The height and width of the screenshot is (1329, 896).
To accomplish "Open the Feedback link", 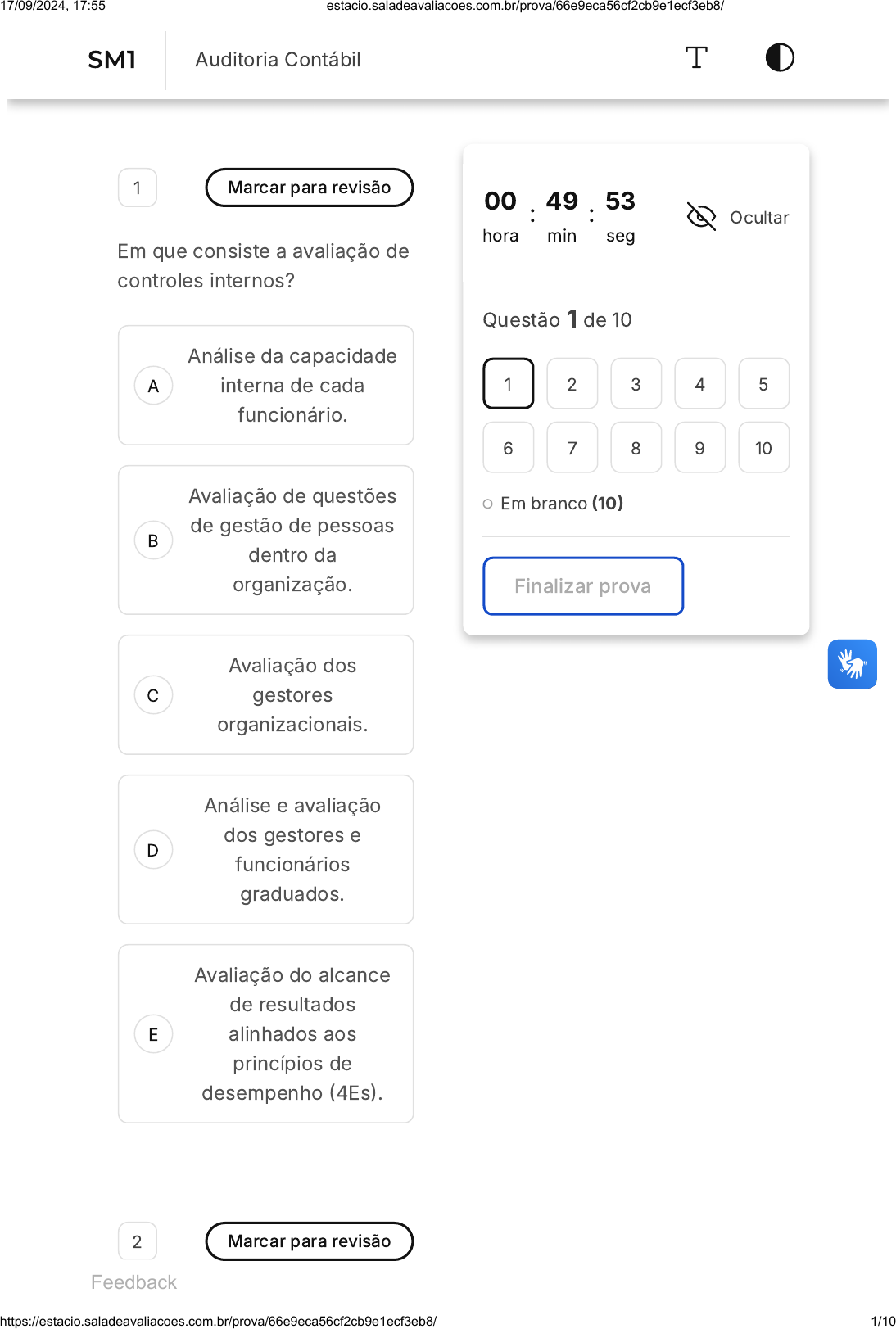I will pyautogui.click(x=133, y=1282).
